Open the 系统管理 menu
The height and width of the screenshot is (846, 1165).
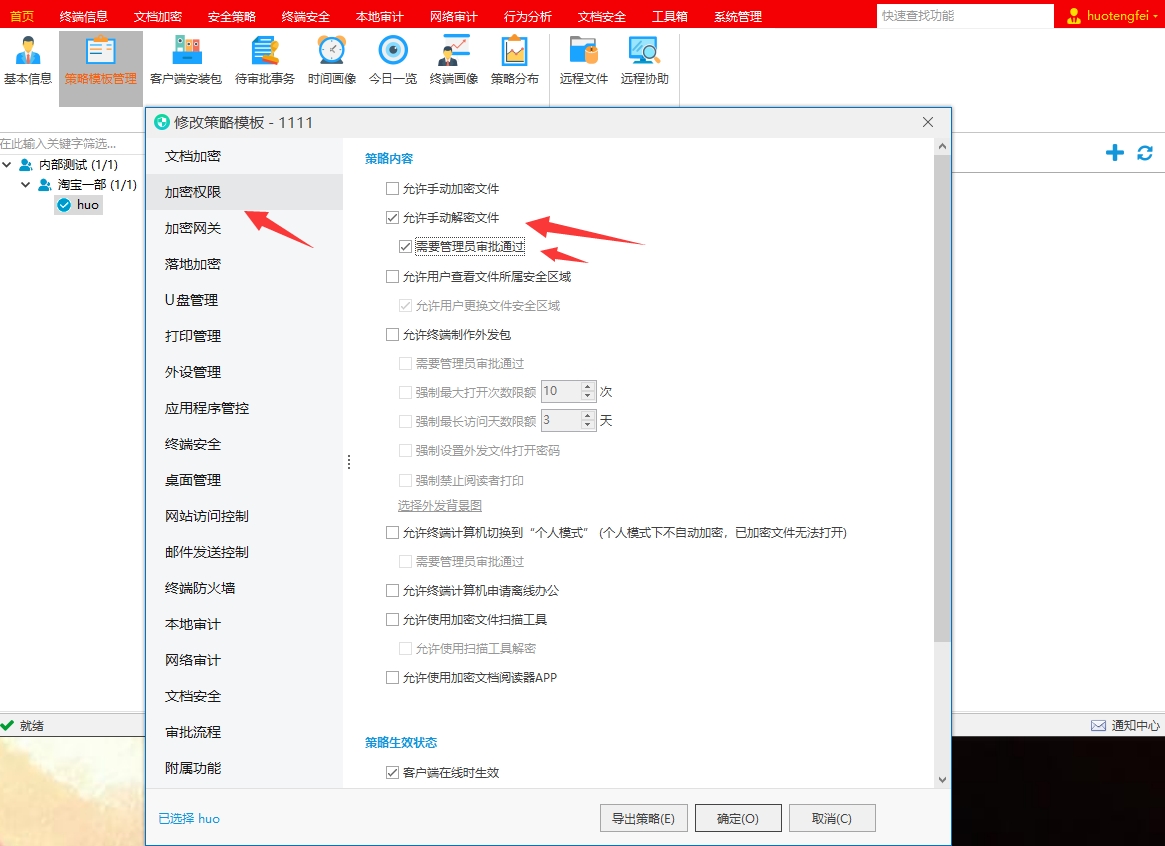pyautogui.click(x=738, y=16)
